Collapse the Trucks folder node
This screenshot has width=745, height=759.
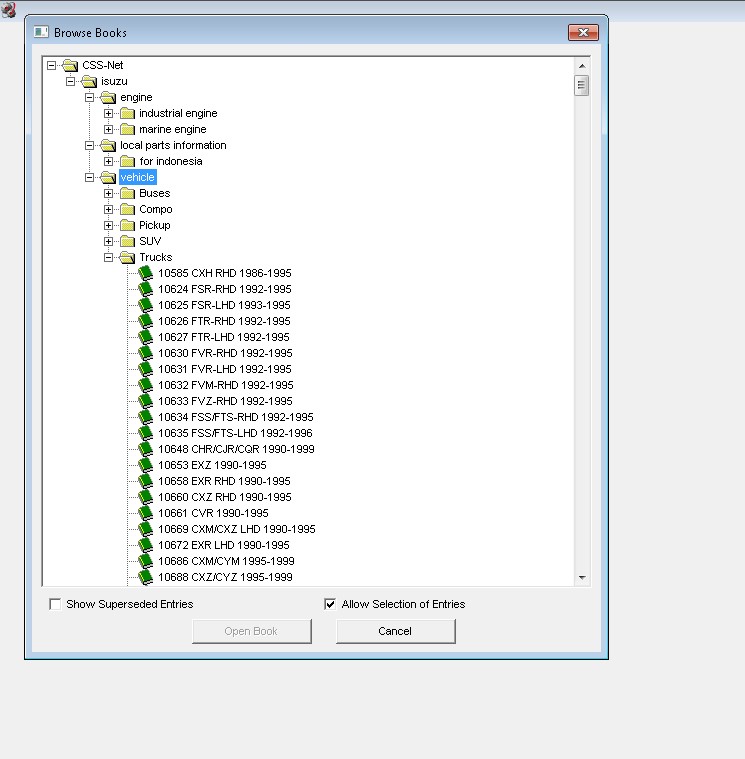click(108, 257)
